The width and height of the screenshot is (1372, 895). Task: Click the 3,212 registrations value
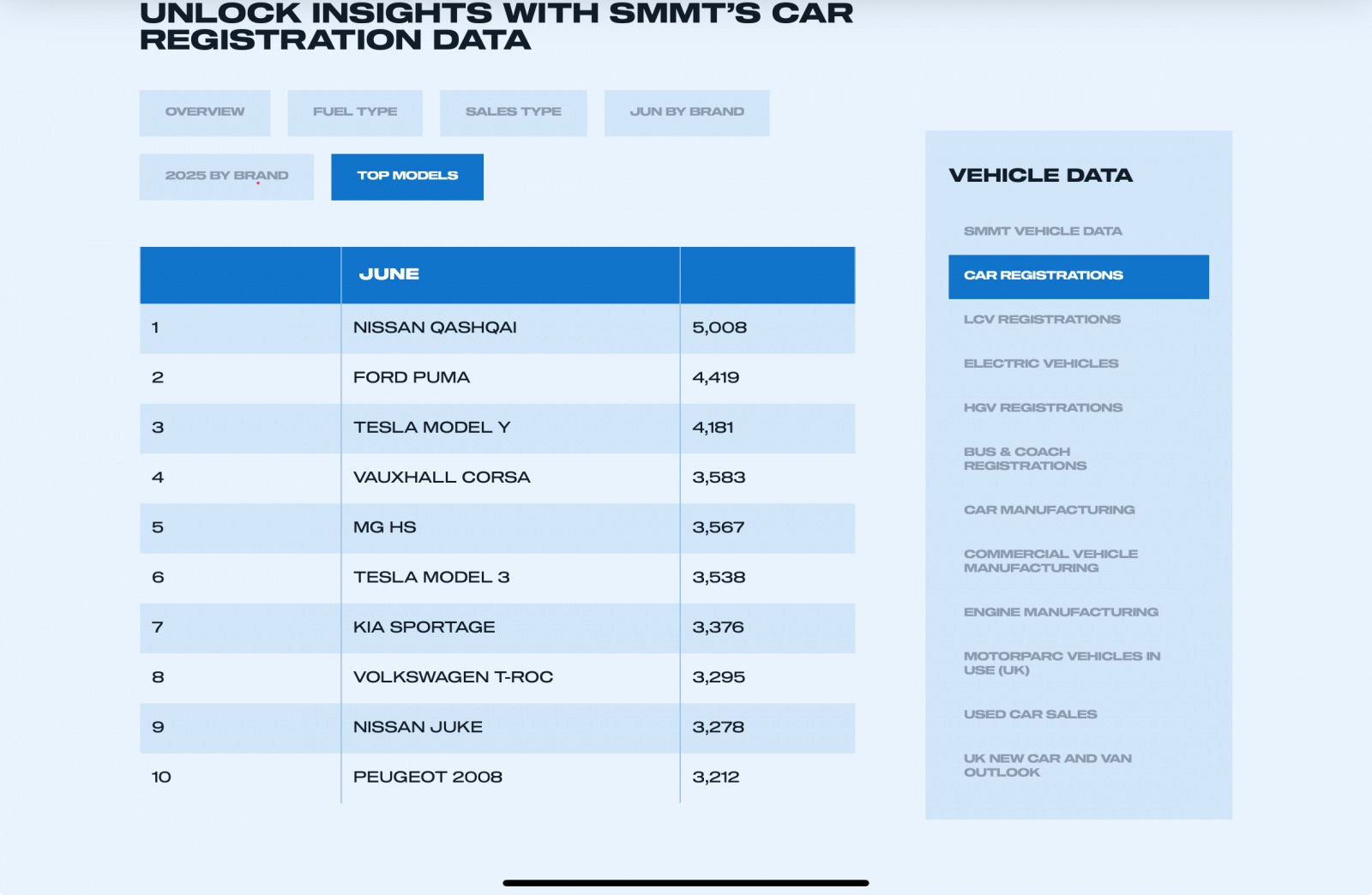click(x=716, y=778)
